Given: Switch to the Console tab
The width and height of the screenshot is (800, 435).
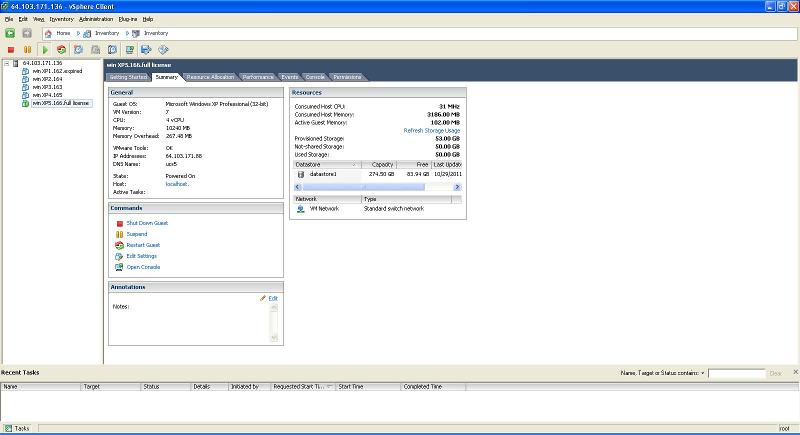Looking at the screenshot, I should tap(315, 77).
